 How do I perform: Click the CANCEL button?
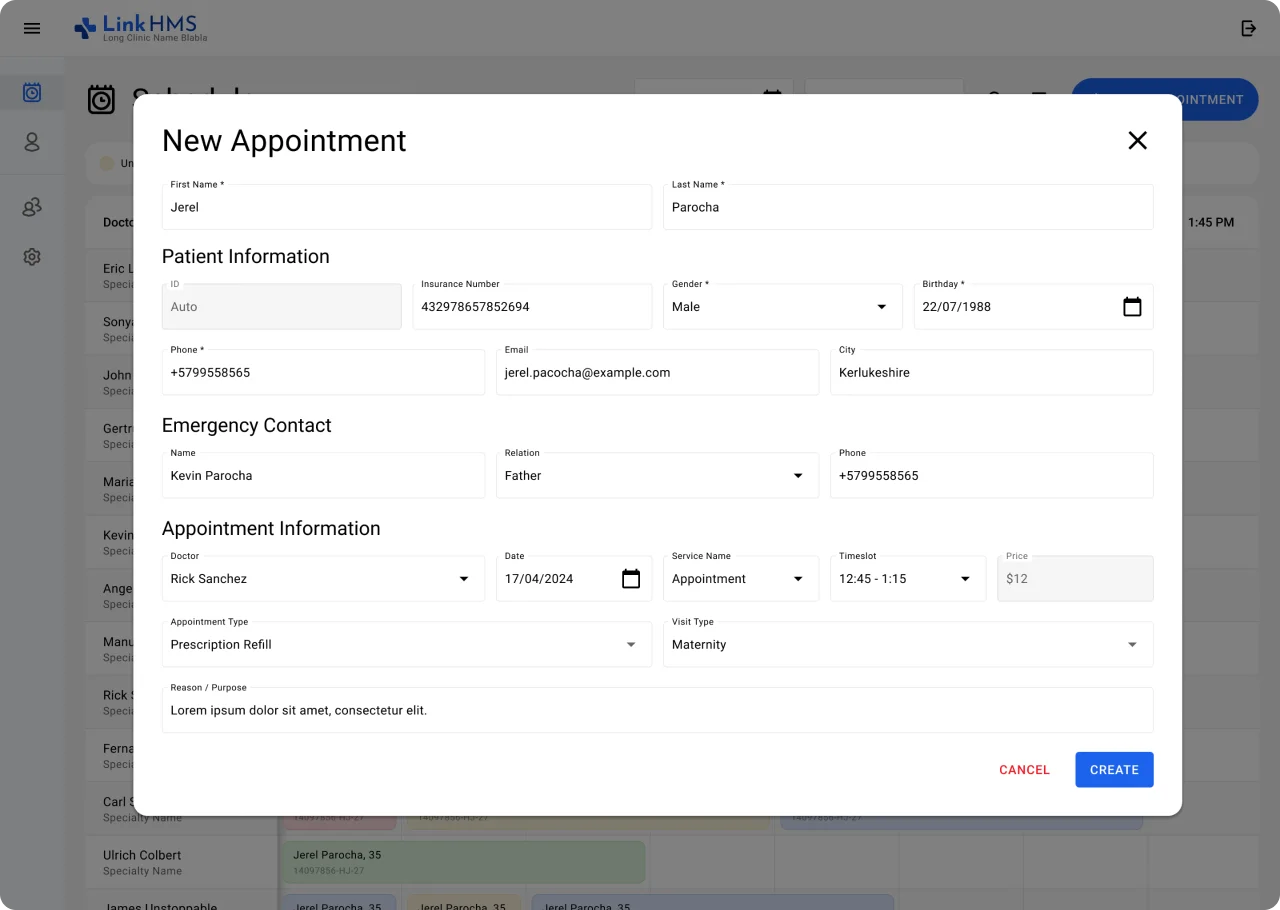[x=1024, y=770]
